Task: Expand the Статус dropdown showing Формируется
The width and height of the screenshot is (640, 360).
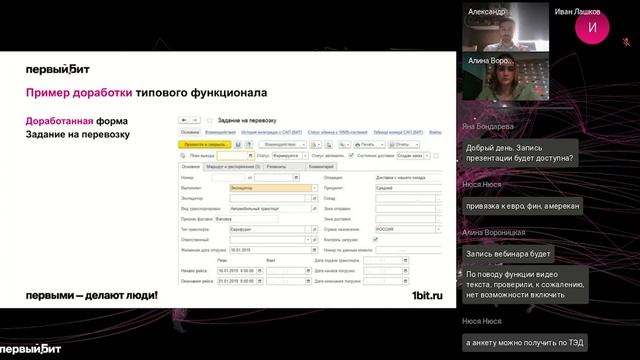Action: 305,156
